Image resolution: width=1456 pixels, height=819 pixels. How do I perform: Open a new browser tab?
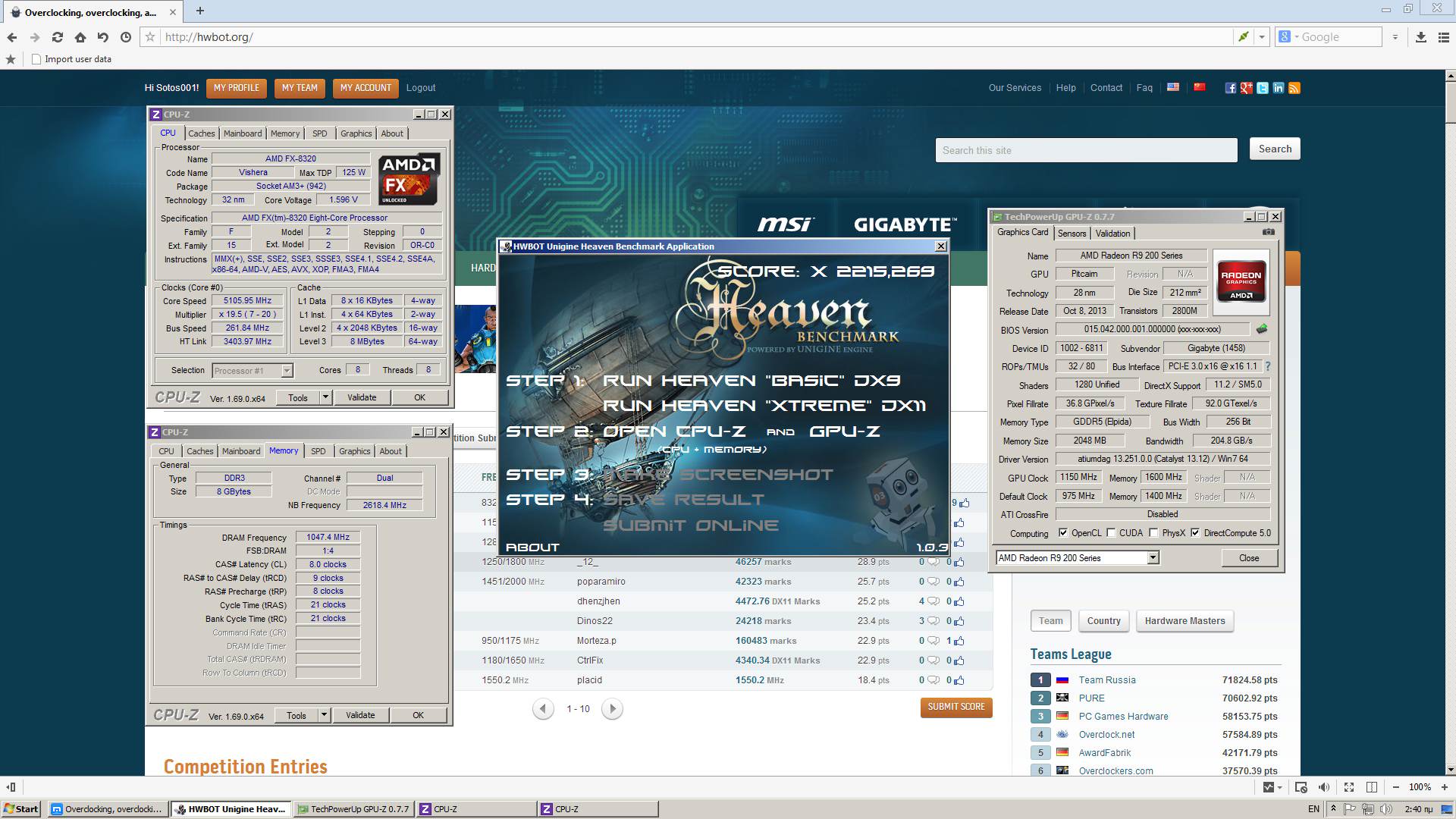(200, 11)
